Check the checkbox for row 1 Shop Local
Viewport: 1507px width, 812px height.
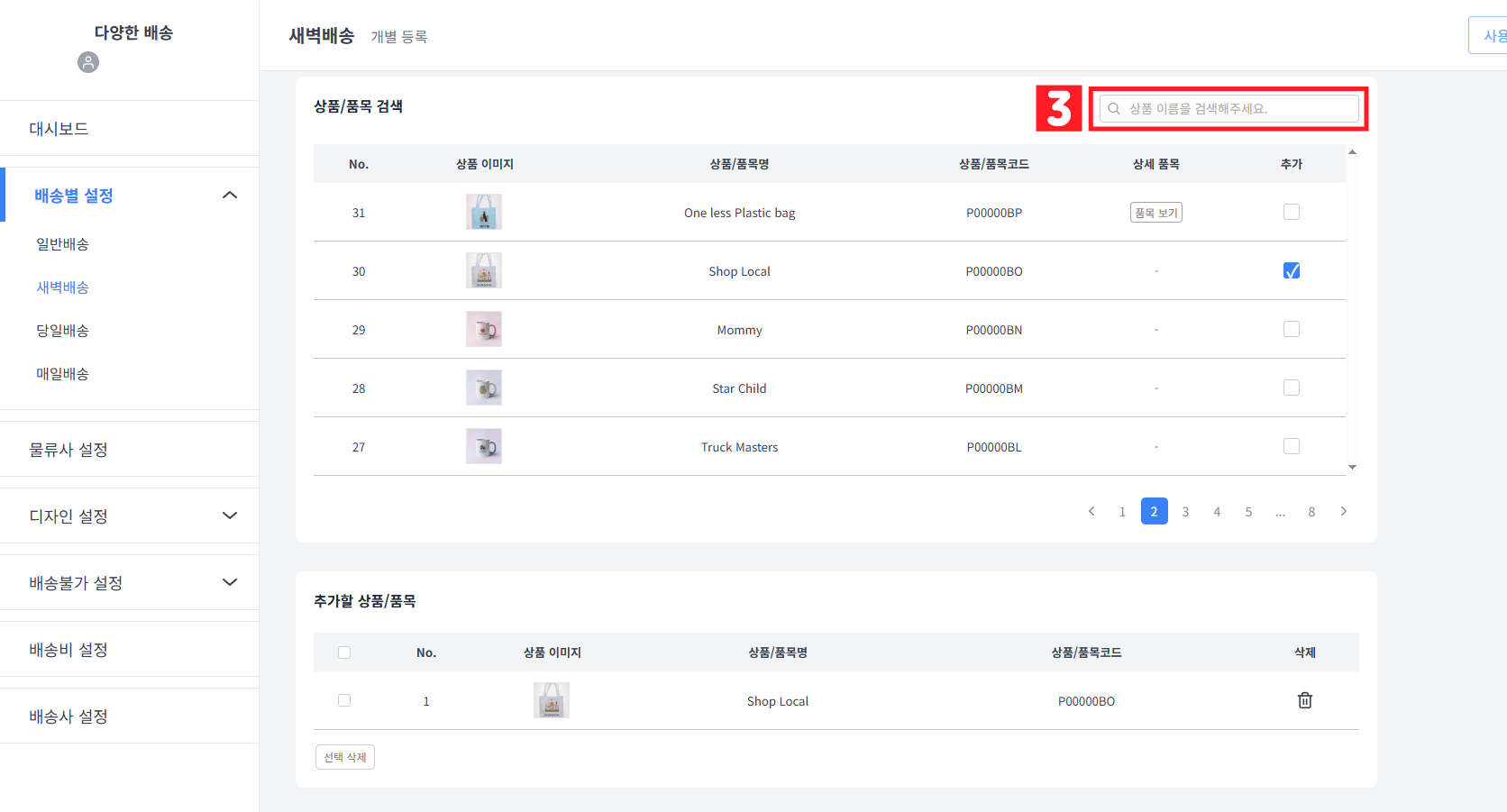click(343, 700)
